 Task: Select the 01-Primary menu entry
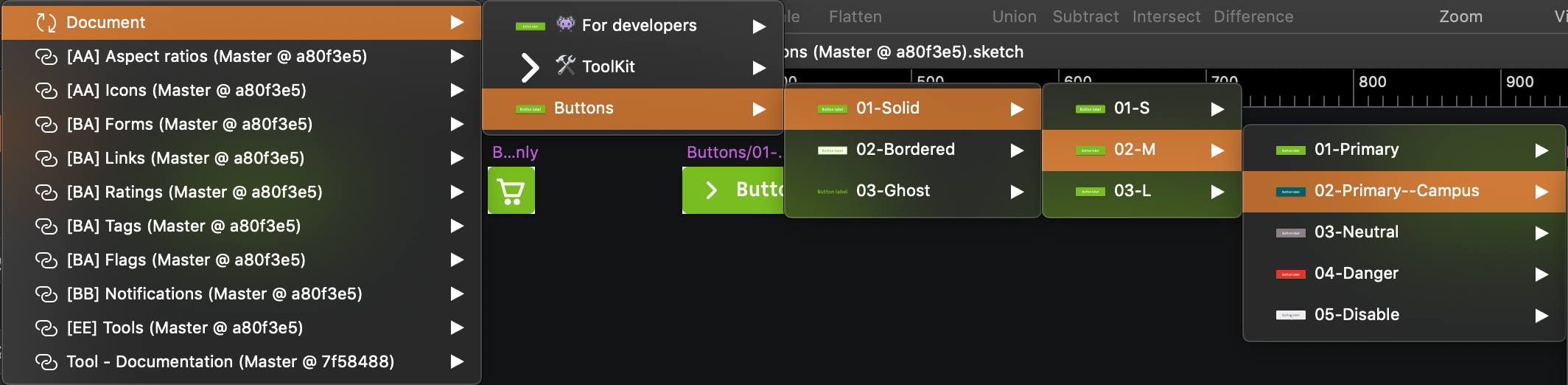(1356, 150)
